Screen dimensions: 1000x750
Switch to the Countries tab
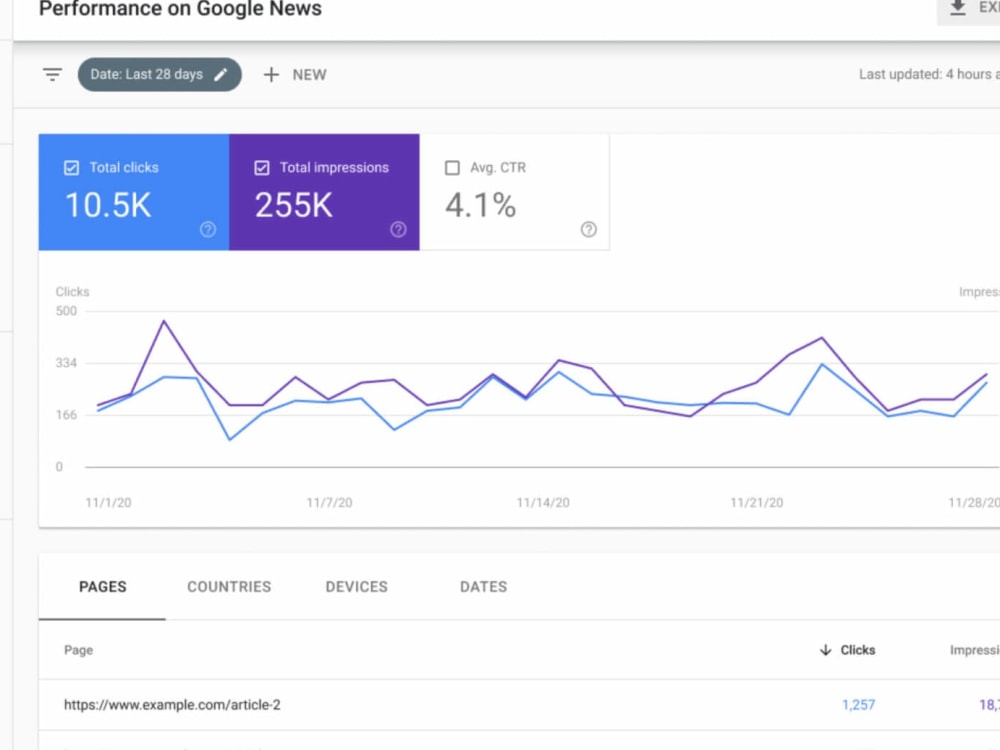pyautogui.click(x=229, y=587)
